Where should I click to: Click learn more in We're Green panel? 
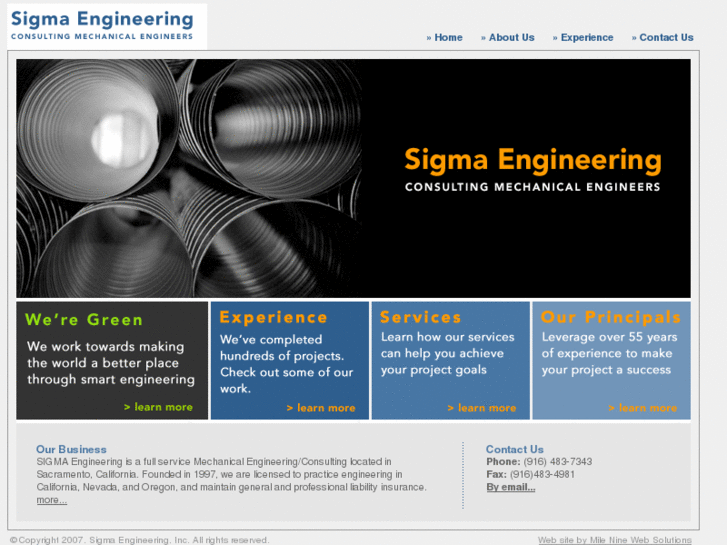pyautogui.click(x=158, y=407)
